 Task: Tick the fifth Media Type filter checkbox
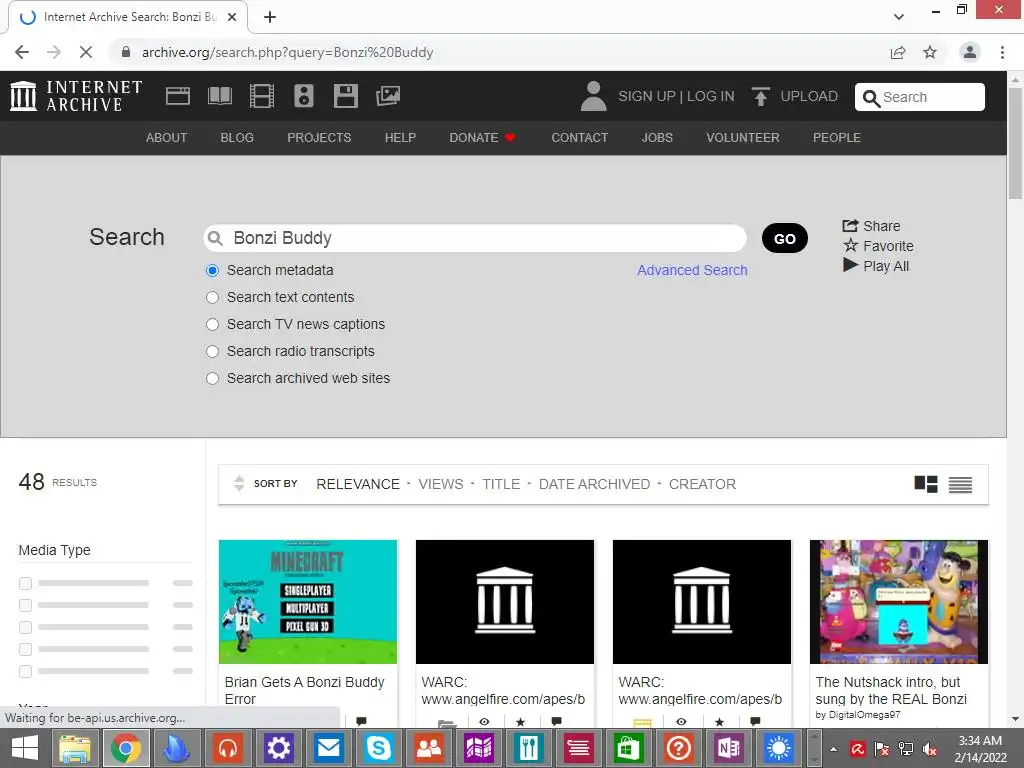pos(25,671)
